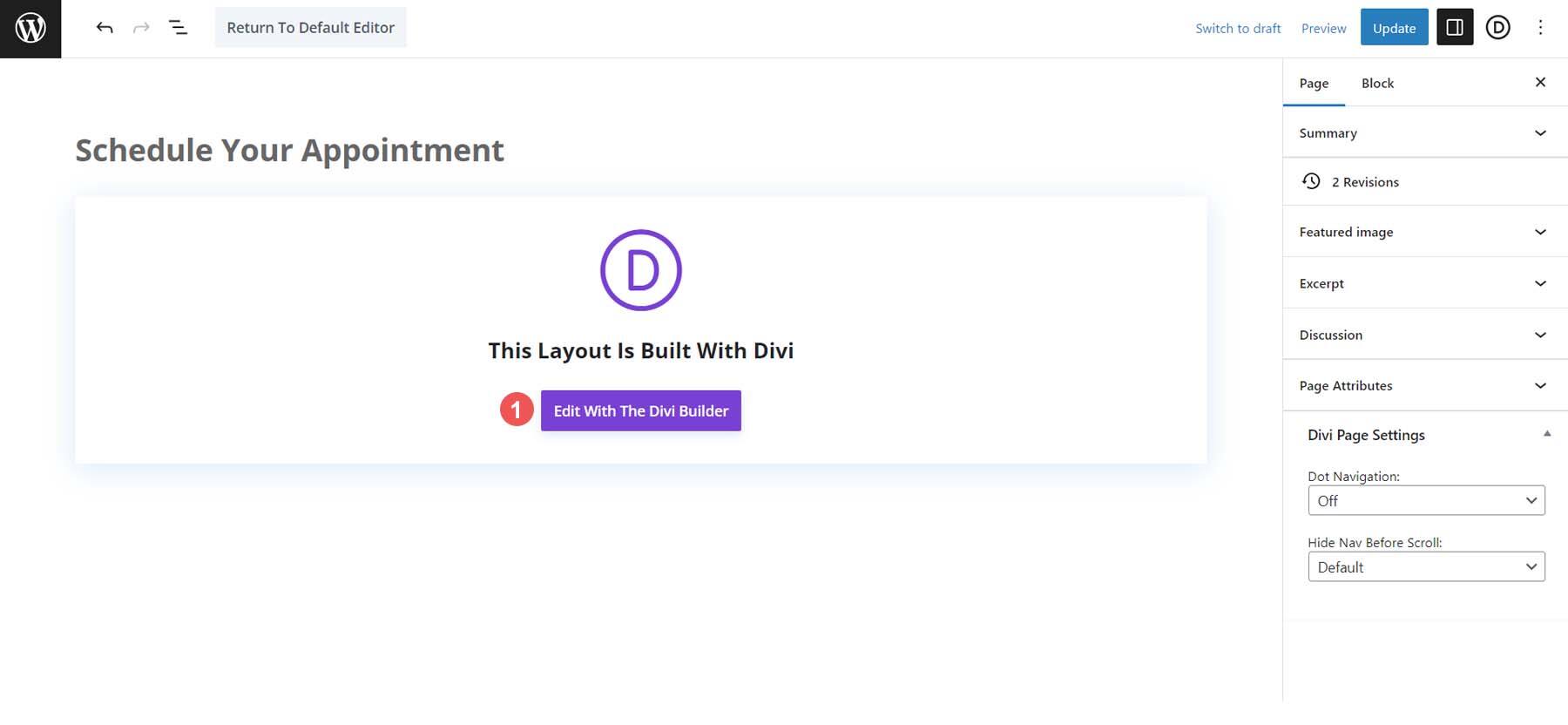
Task: Click the revisions clock icon
Action: click(x=1311, y=181)
